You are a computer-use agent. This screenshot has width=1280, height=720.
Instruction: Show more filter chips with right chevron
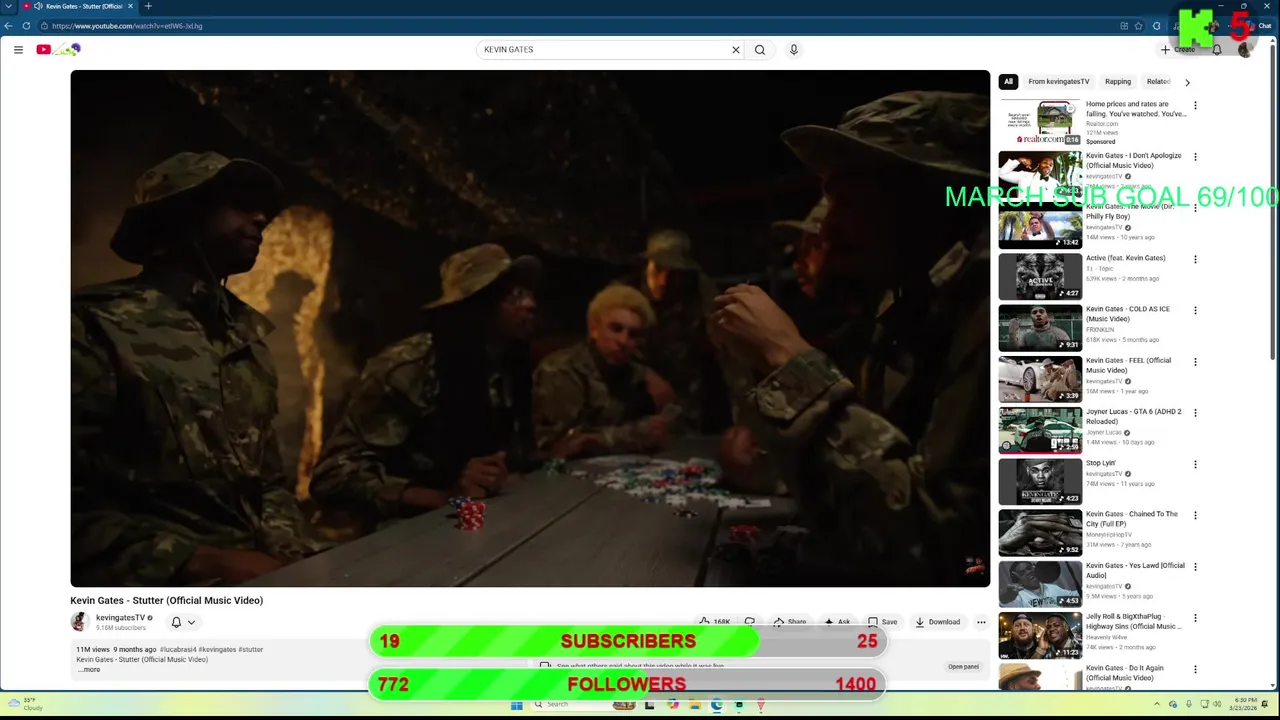pos(1187,82)
